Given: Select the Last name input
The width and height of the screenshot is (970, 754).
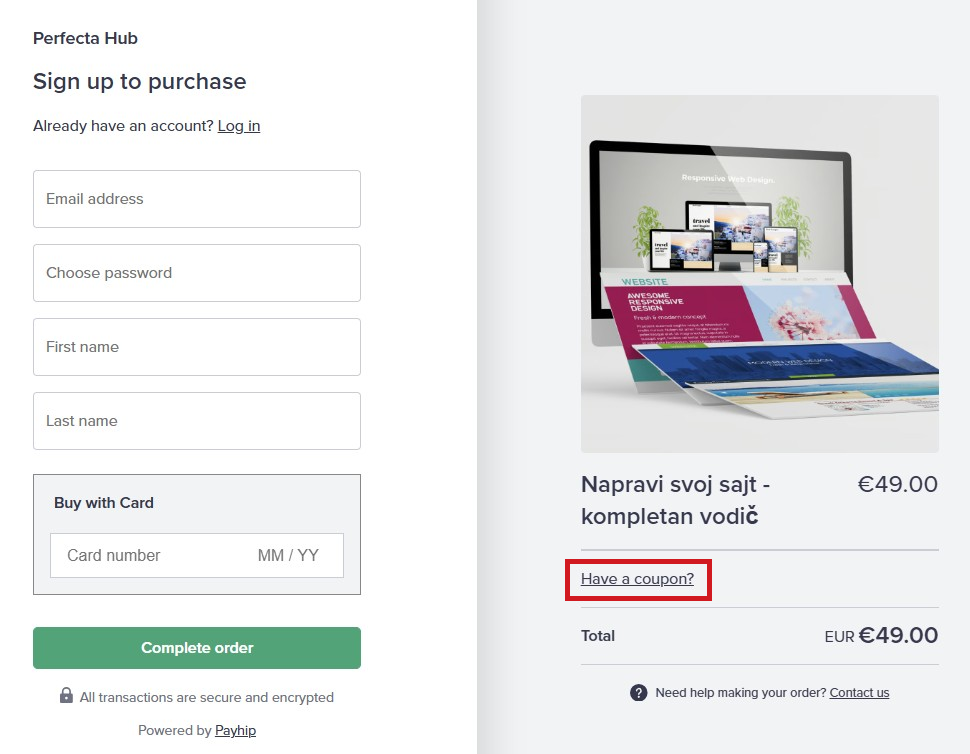Looking at the screenshot, I should pos(196,421).
